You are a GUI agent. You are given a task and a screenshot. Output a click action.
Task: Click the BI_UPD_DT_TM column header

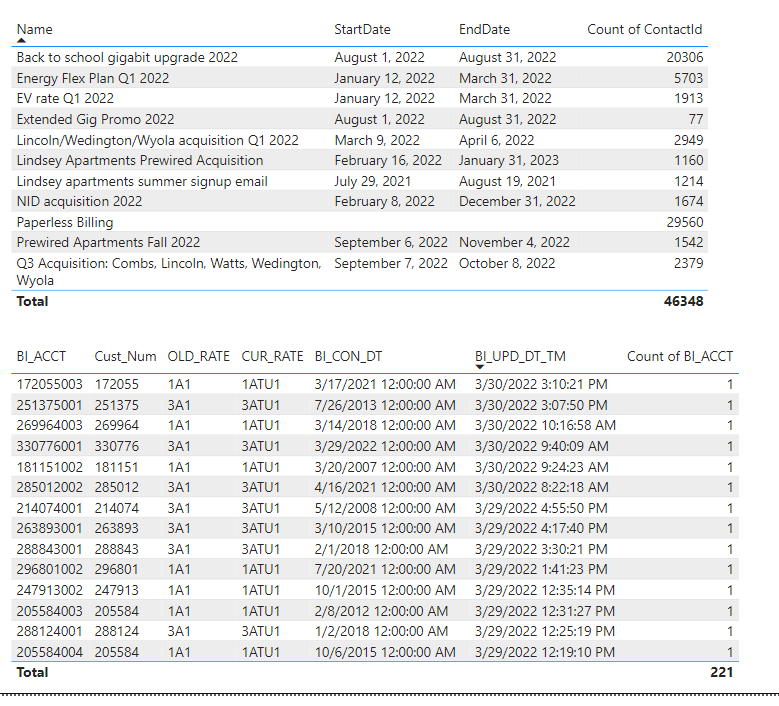pyautogui.click(x=520, y=357)
